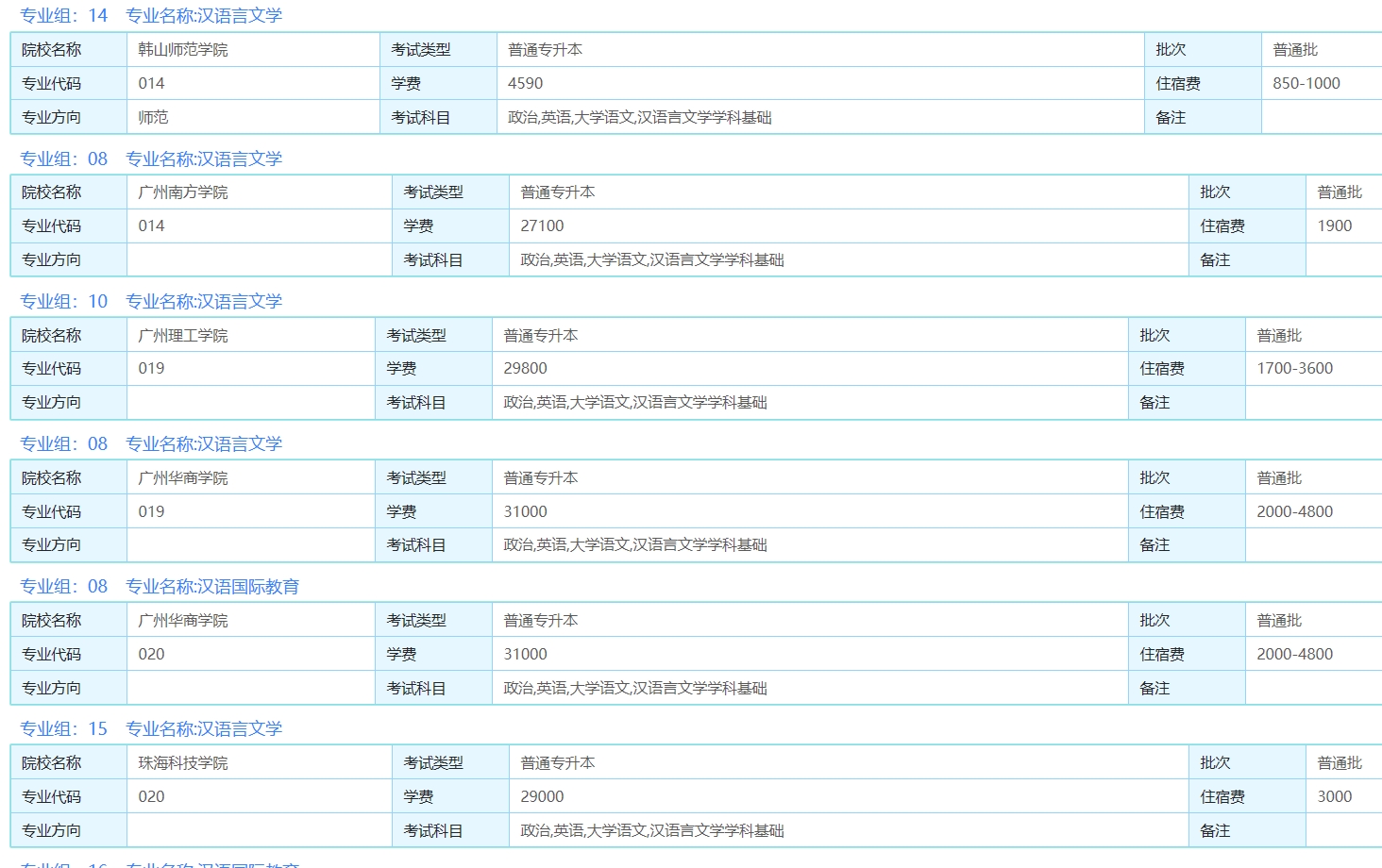Click 普通专升本 in the 广州南方学院 row
The width and height of the screenshot is (1382, 868).
pyautogui.click(x=558, y=192)
